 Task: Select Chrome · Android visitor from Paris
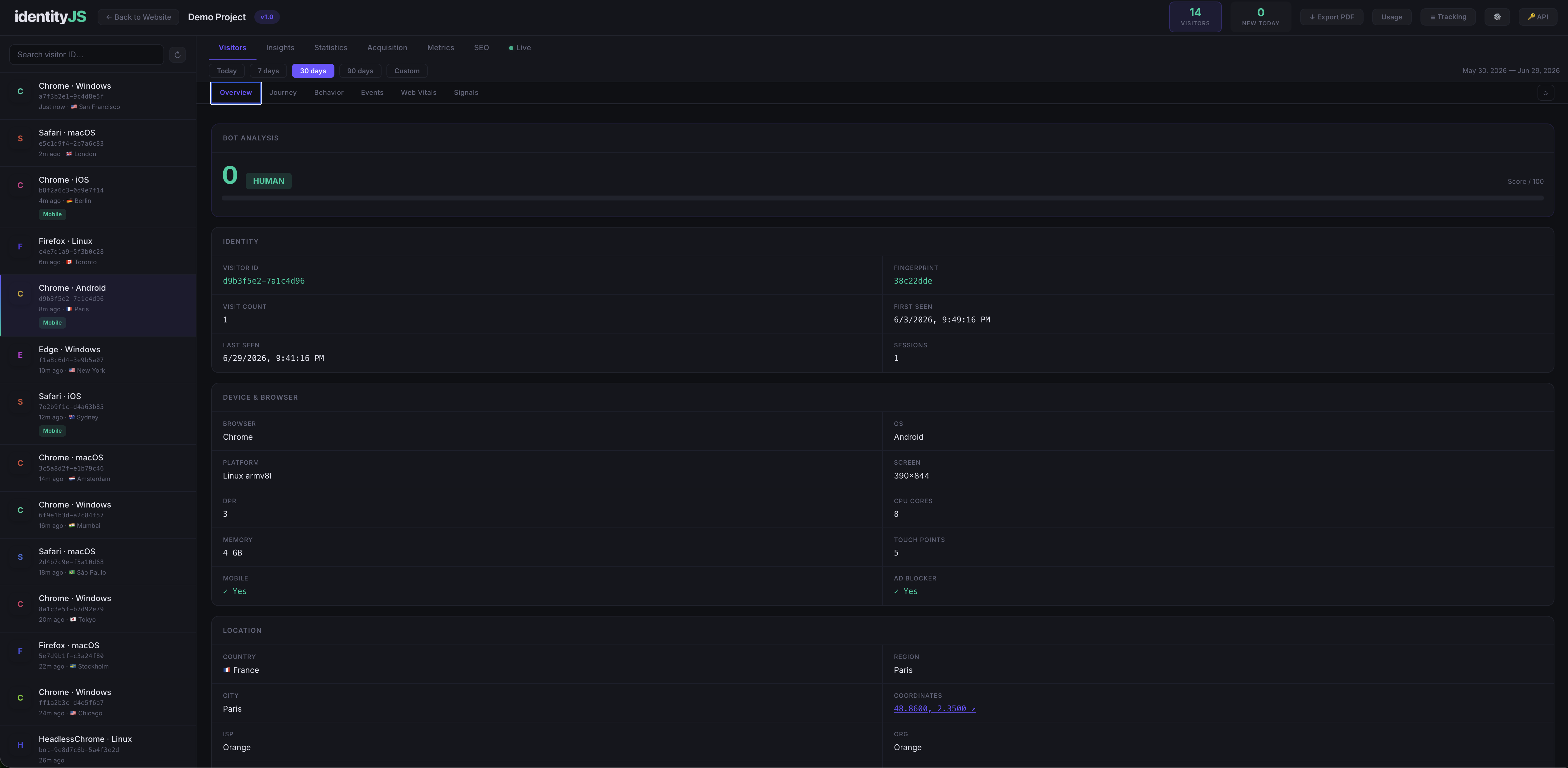tap(98, 305)
